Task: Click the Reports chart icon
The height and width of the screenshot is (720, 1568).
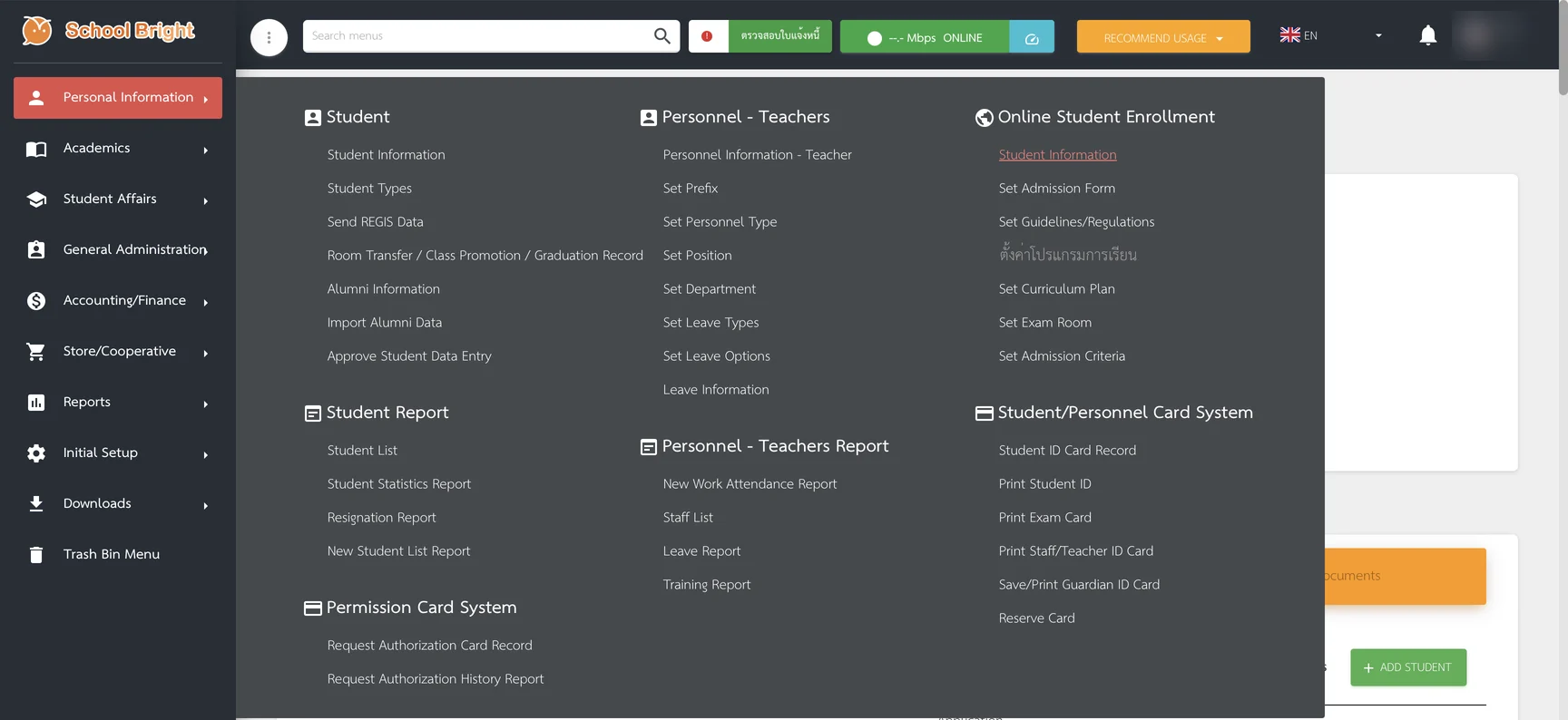Action: 36,403
